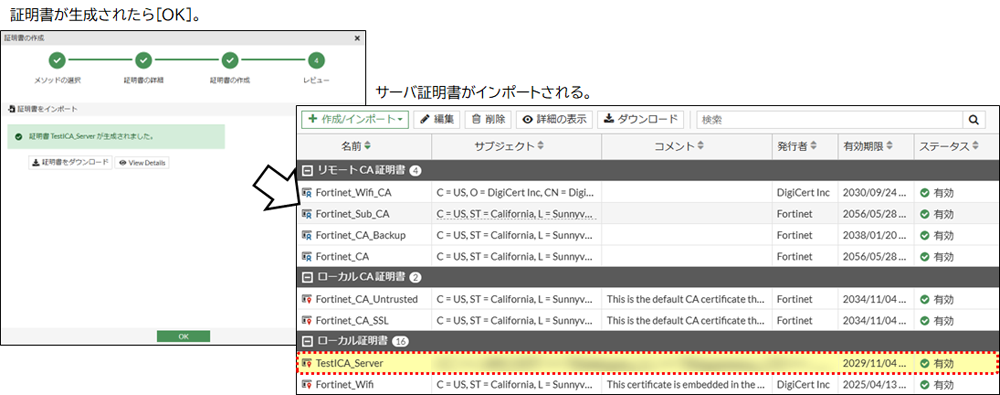Click the 有効 status checkmark of Fortinet_Sub_CA

click(925, 214)
